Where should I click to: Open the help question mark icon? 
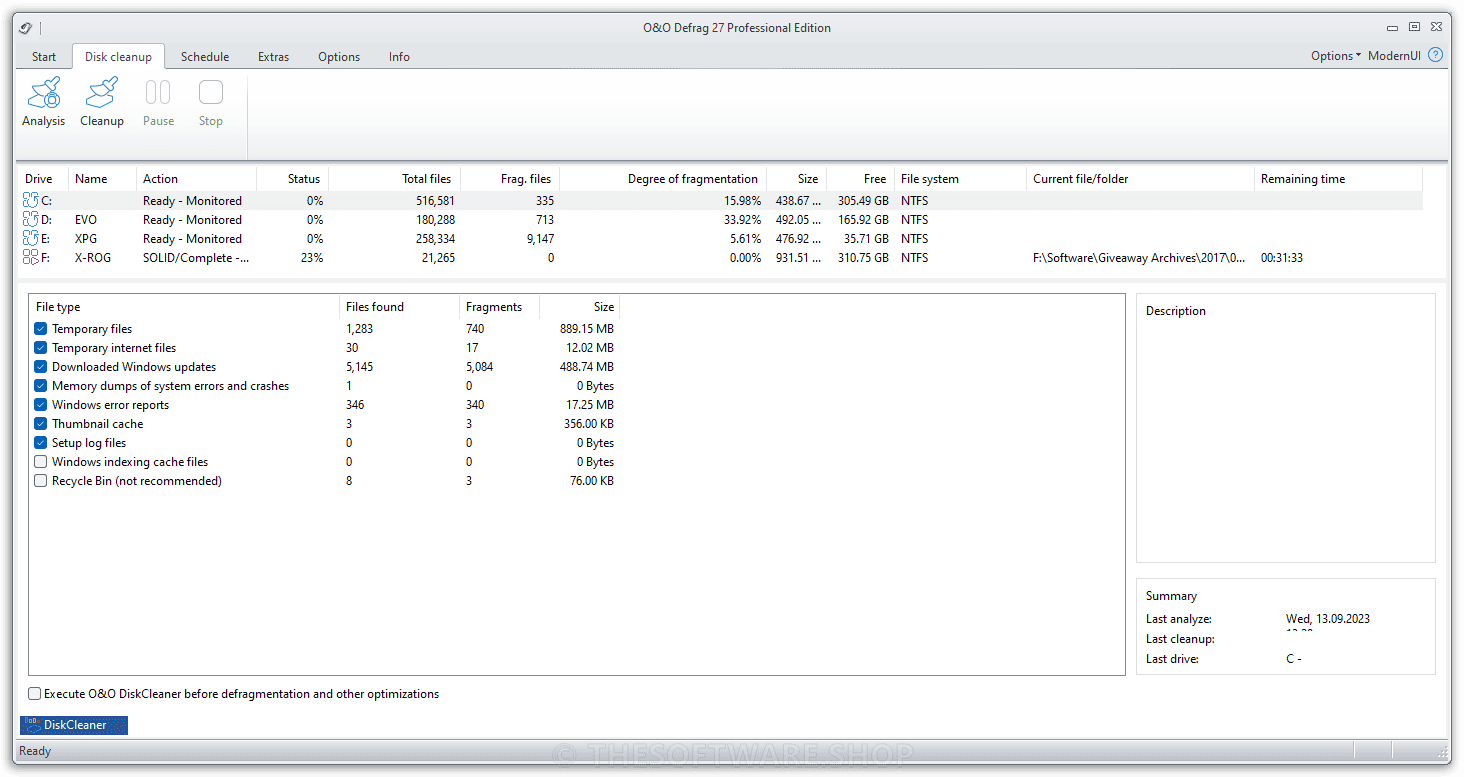pos(1436,55)
